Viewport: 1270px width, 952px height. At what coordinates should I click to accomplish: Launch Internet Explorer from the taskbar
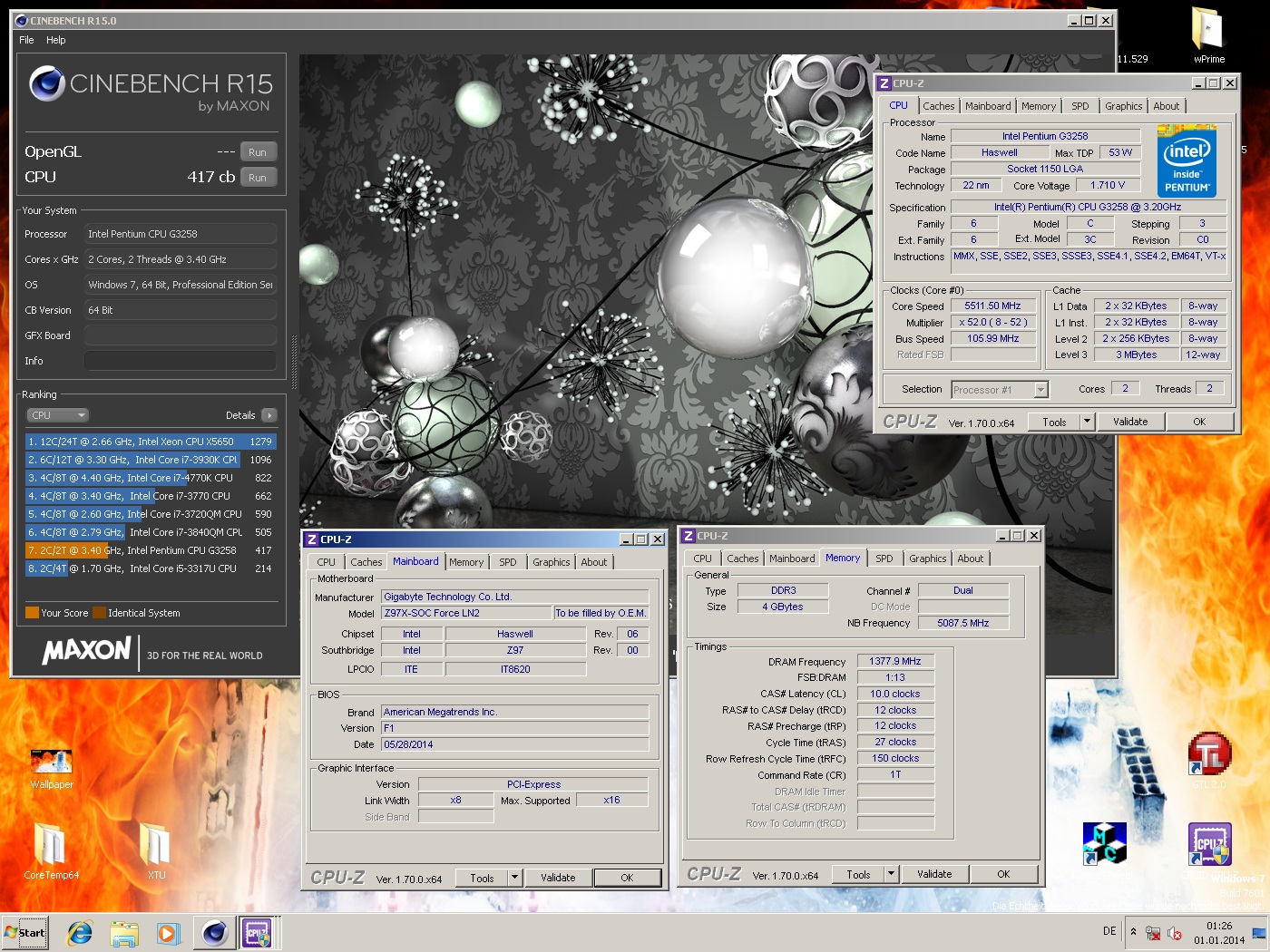[x=80, y=932]
